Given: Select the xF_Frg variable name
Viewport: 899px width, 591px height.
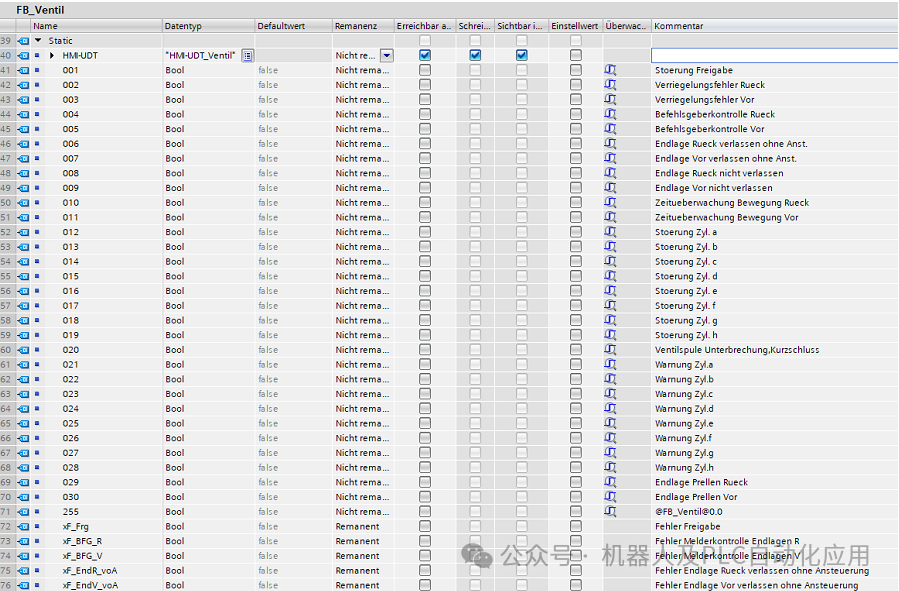Looking at the screenshot, I should coord(77,526).
